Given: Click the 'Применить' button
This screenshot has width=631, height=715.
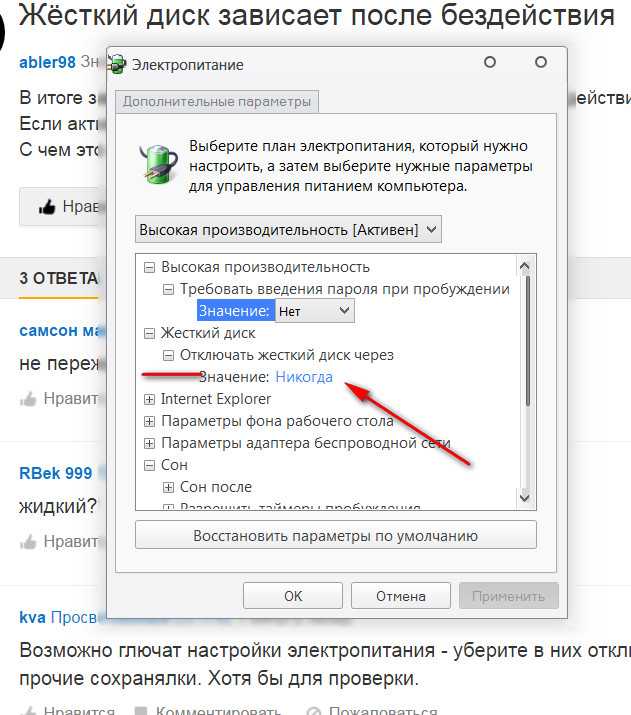Looking at the screenshot, I should (x=508, y=596).
